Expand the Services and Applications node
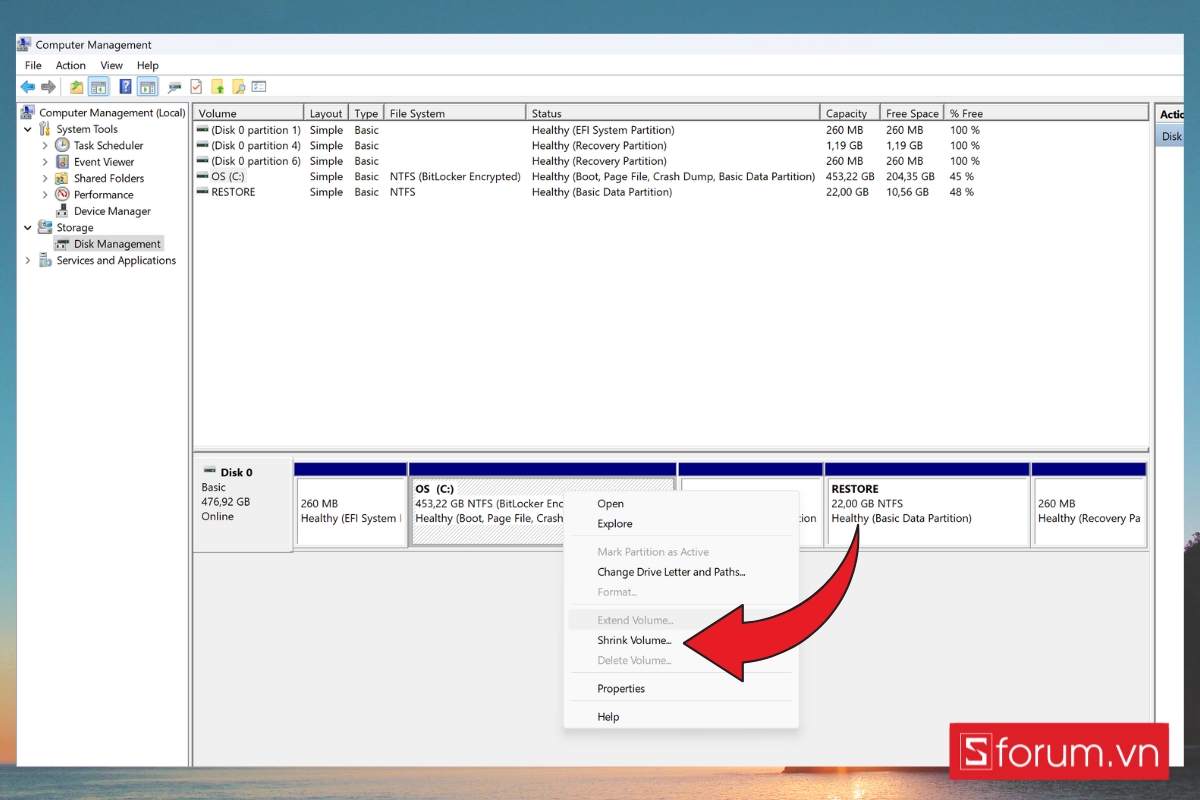The width and height of the screenshot is (1200, 800). pos(28,260)
